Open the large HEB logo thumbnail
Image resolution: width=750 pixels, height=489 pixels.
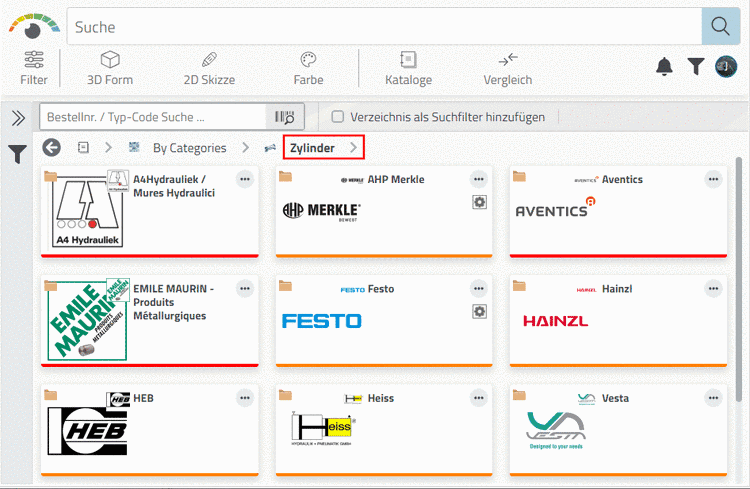[87, 431]
